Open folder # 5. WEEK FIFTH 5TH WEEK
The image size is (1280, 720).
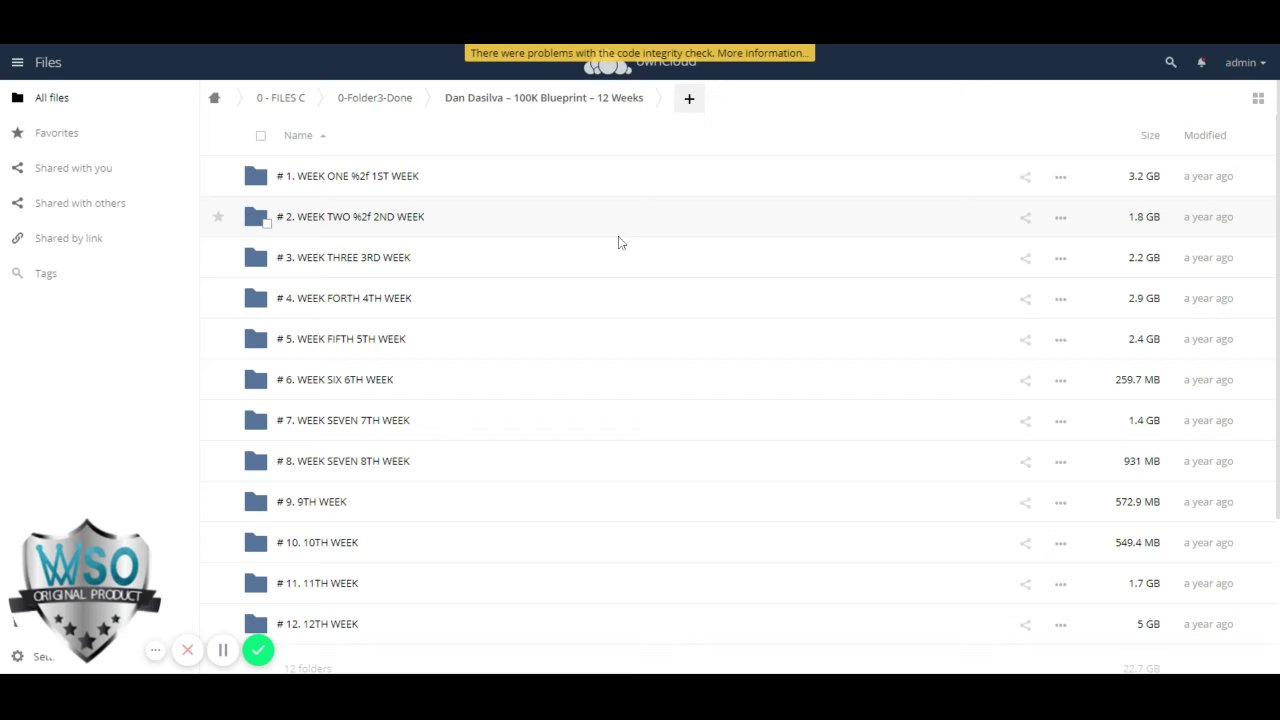click(x=341, y=339)
